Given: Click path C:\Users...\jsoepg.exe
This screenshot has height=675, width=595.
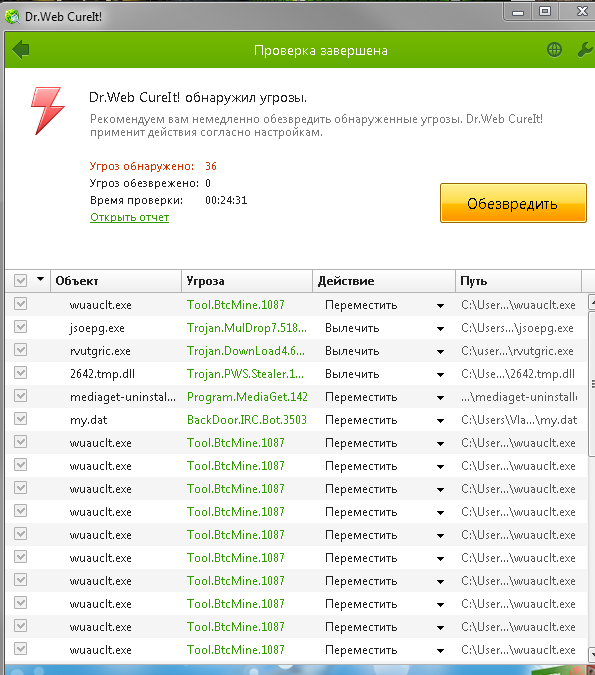Looking at the screenshot, I should pos(517,328).
